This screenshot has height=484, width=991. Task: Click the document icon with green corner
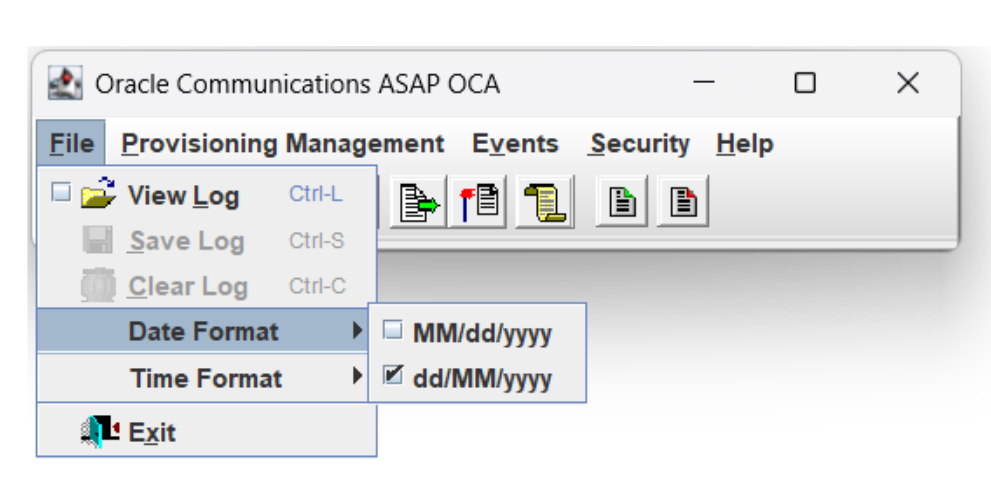(622, 202)
